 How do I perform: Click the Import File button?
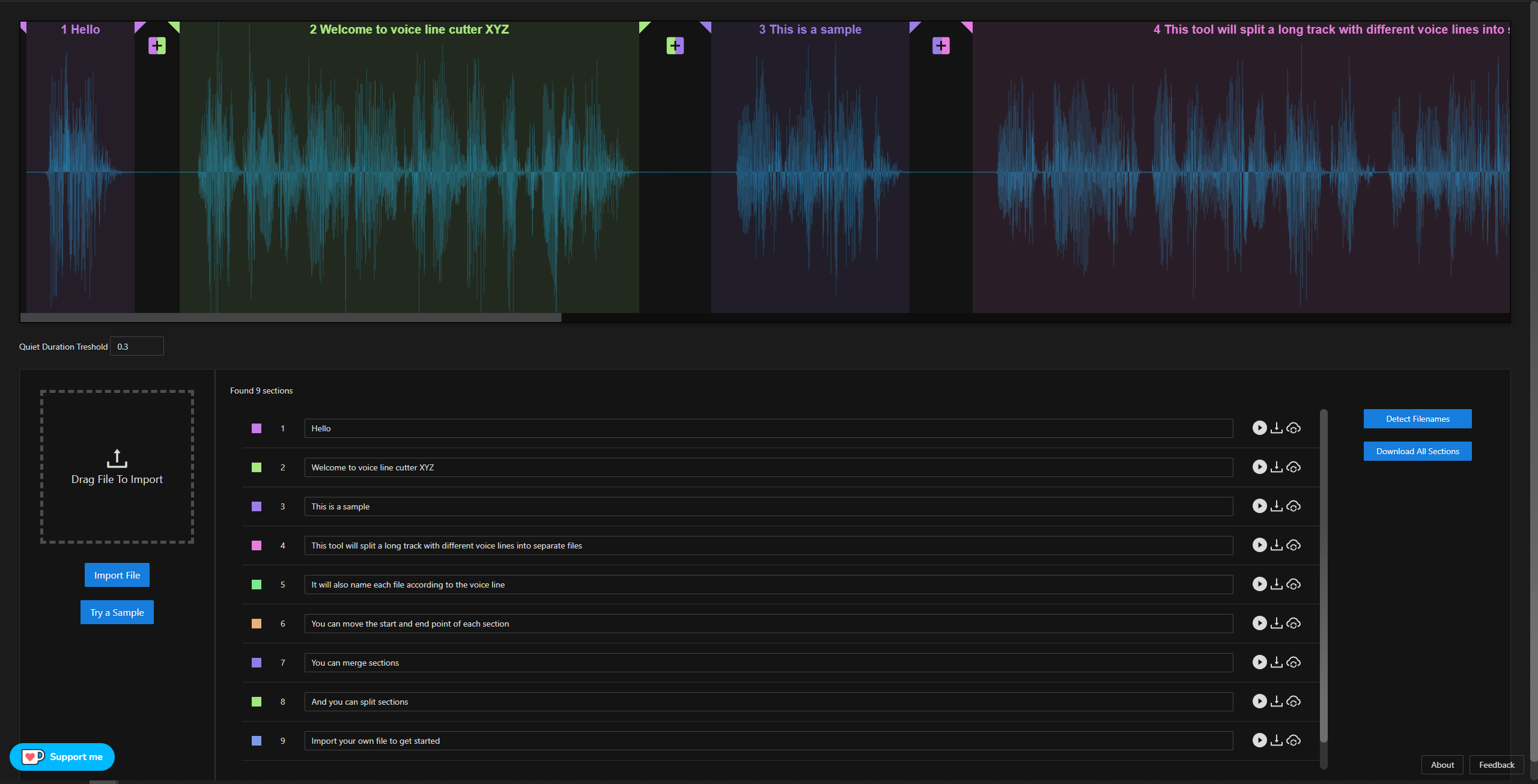click(x=117, y=575)
